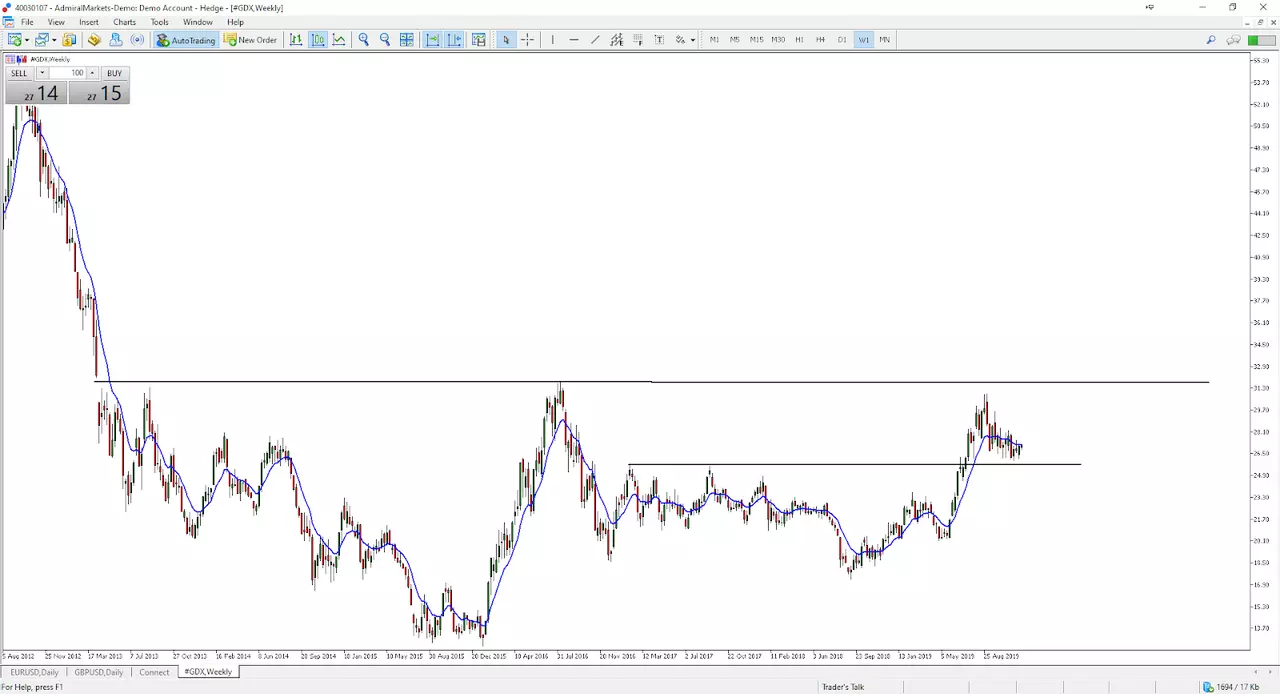
Task: Select the cursor pointer tool
Action: click(506, 40)
